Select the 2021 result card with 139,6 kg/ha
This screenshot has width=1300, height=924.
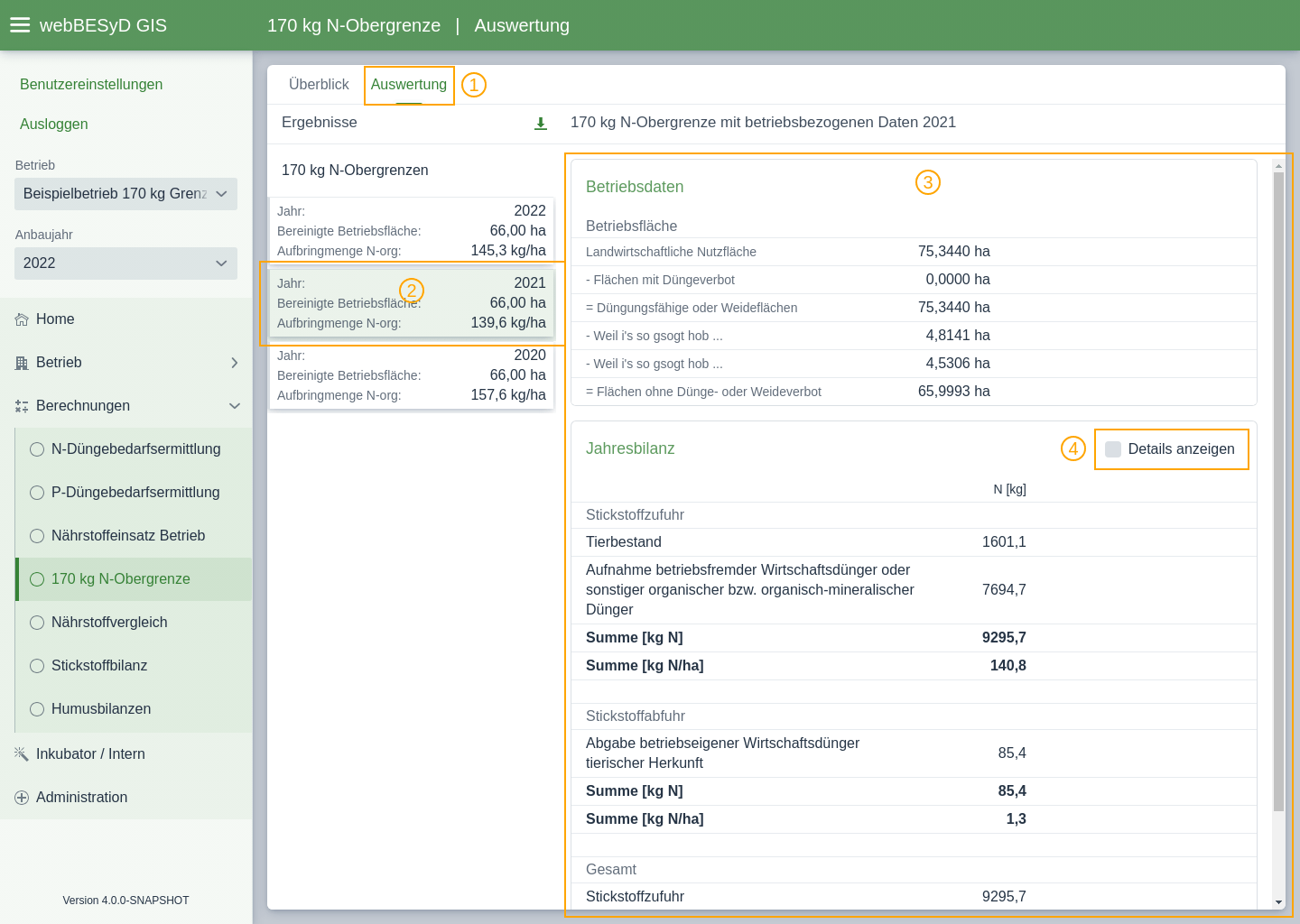412,303
